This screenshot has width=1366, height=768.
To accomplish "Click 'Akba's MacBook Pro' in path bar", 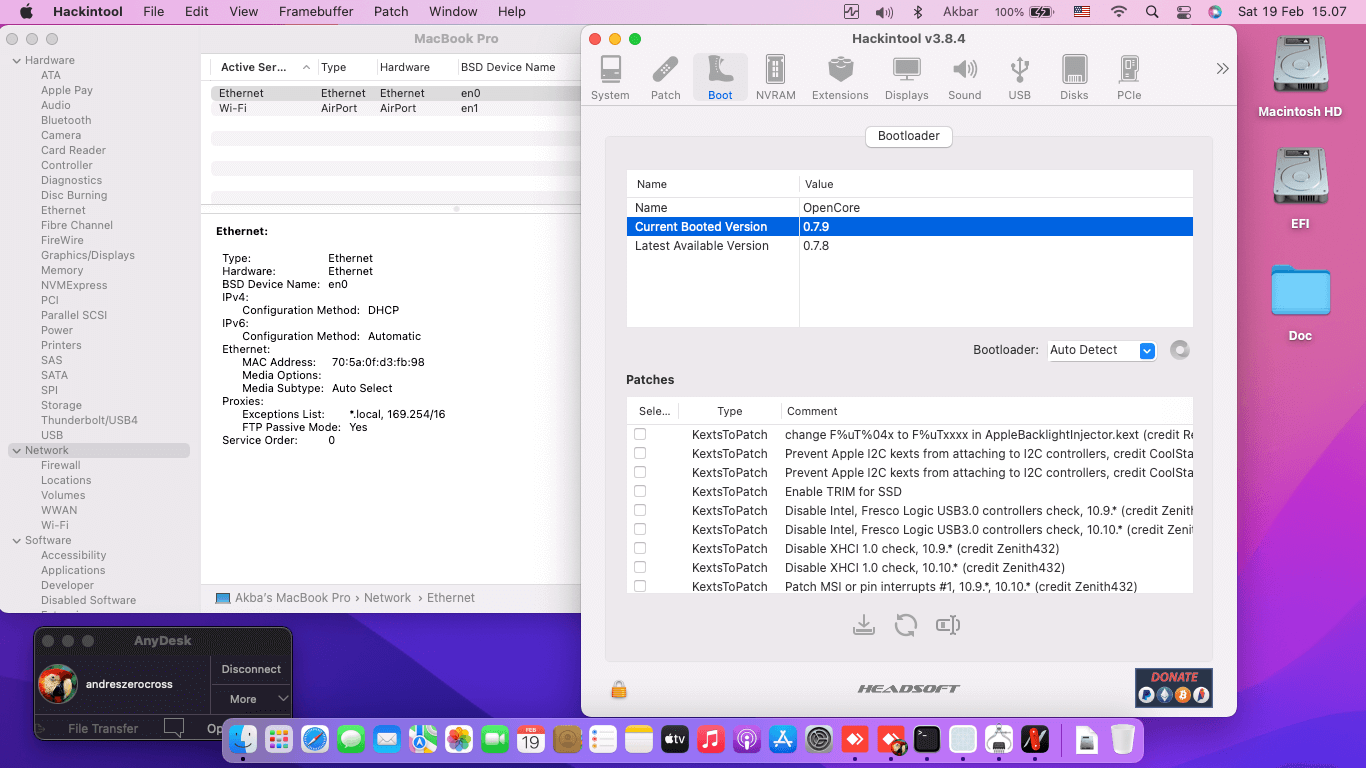I will 292,597.
